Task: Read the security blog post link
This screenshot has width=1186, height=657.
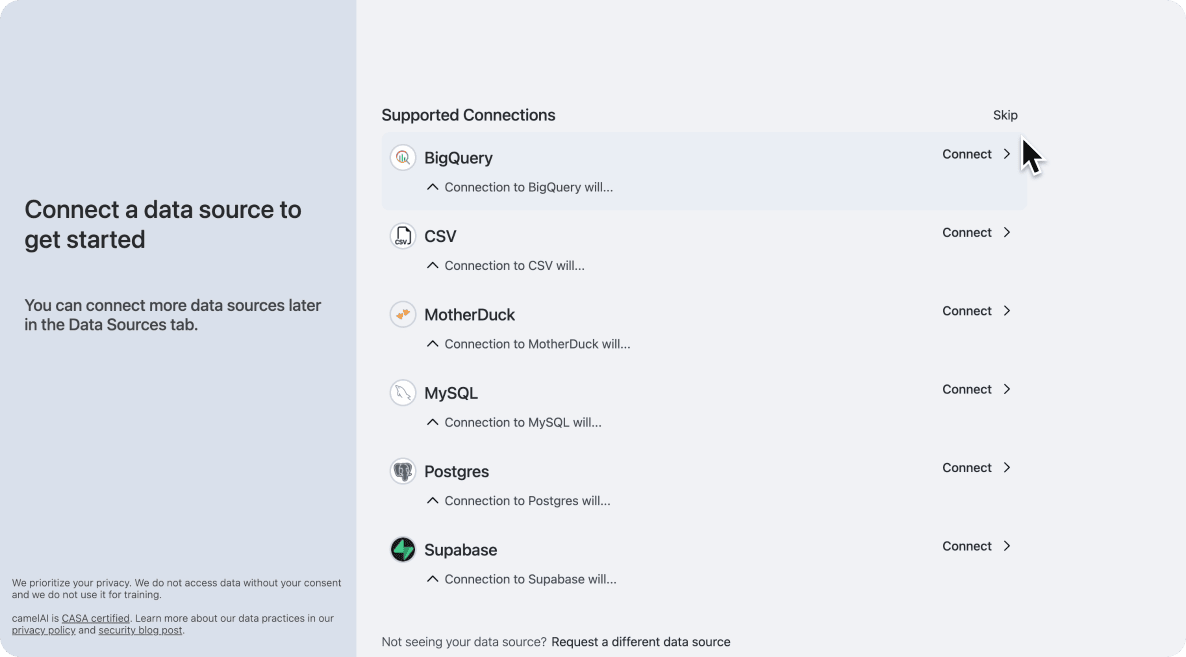Action: pos(140,631)
